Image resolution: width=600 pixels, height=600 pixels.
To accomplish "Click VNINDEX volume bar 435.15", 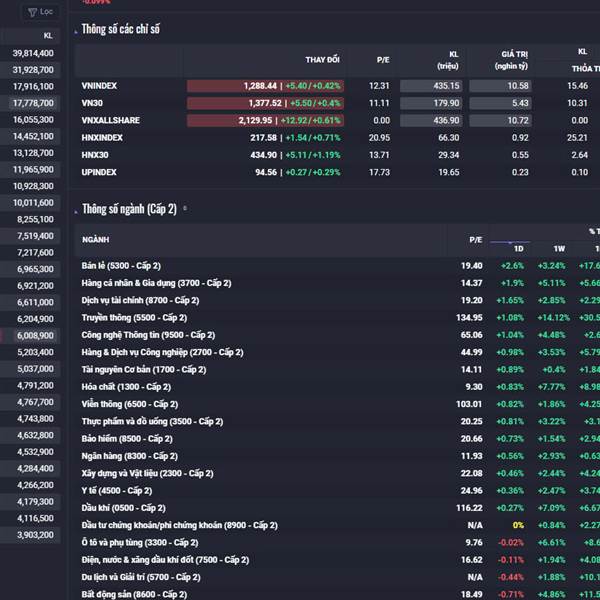I will 431,86.
